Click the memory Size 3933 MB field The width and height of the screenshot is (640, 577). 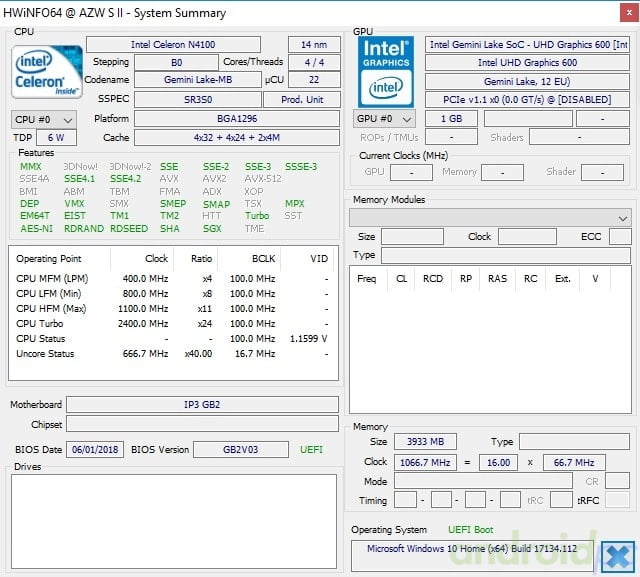point(425,442)
